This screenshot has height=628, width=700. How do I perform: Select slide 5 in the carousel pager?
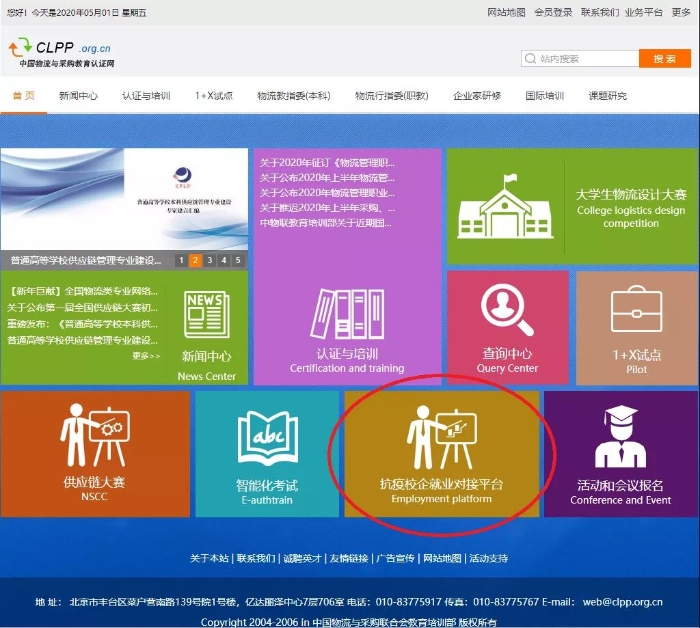point(238,261)
